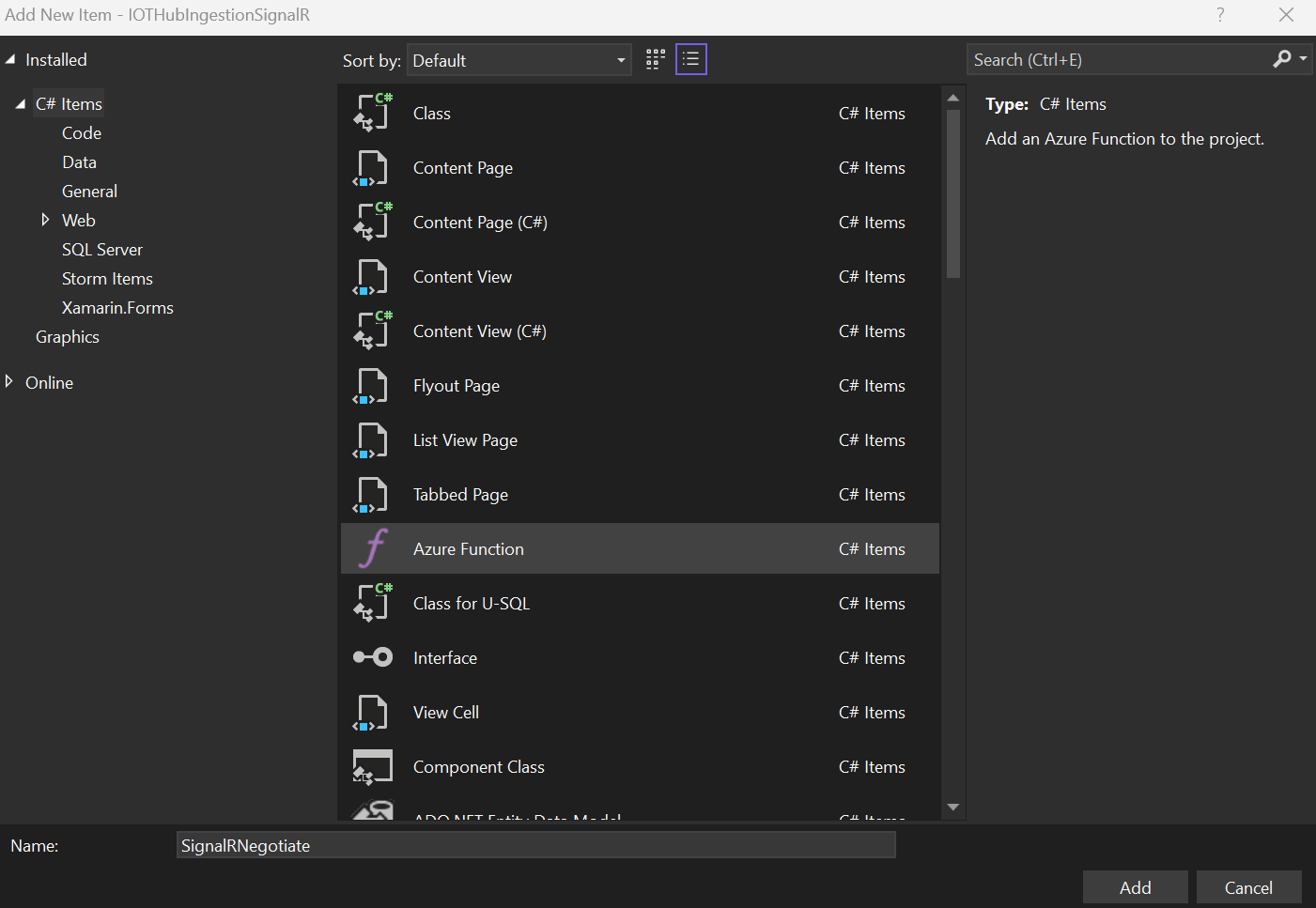The width and height of the screenshot is (1316, 908).
Task: Select the "Content View (C#)" row text
Action: [x=480, y=331]
